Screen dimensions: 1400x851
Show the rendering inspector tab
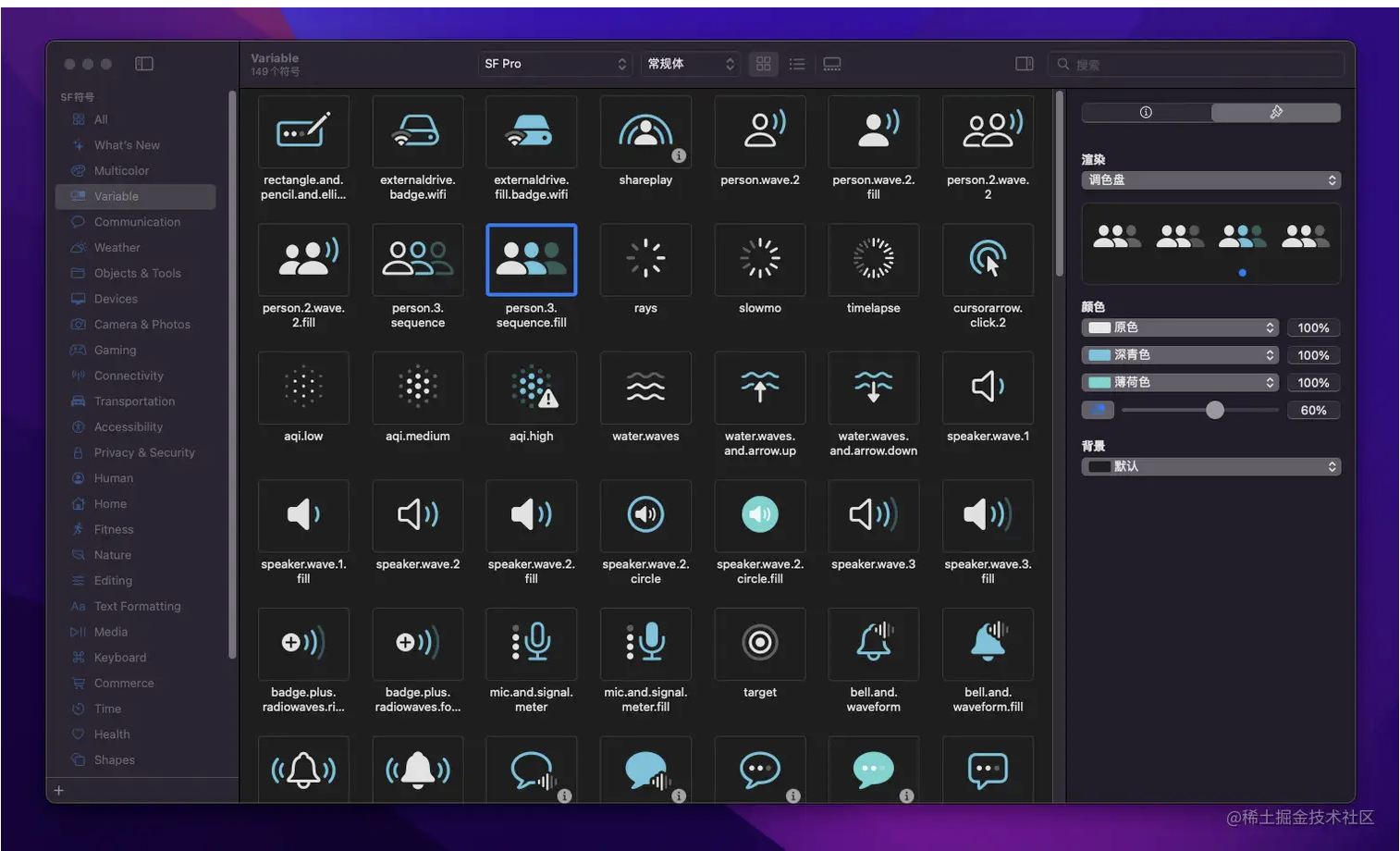pyautogui.click(x=1276, y=112)
